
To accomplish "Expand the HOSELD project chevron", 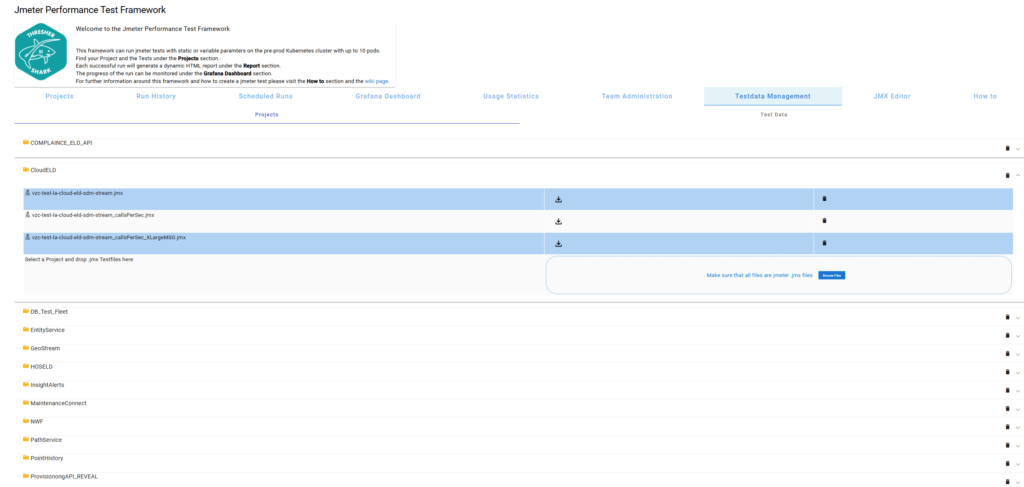I will tap(1017, 373).
